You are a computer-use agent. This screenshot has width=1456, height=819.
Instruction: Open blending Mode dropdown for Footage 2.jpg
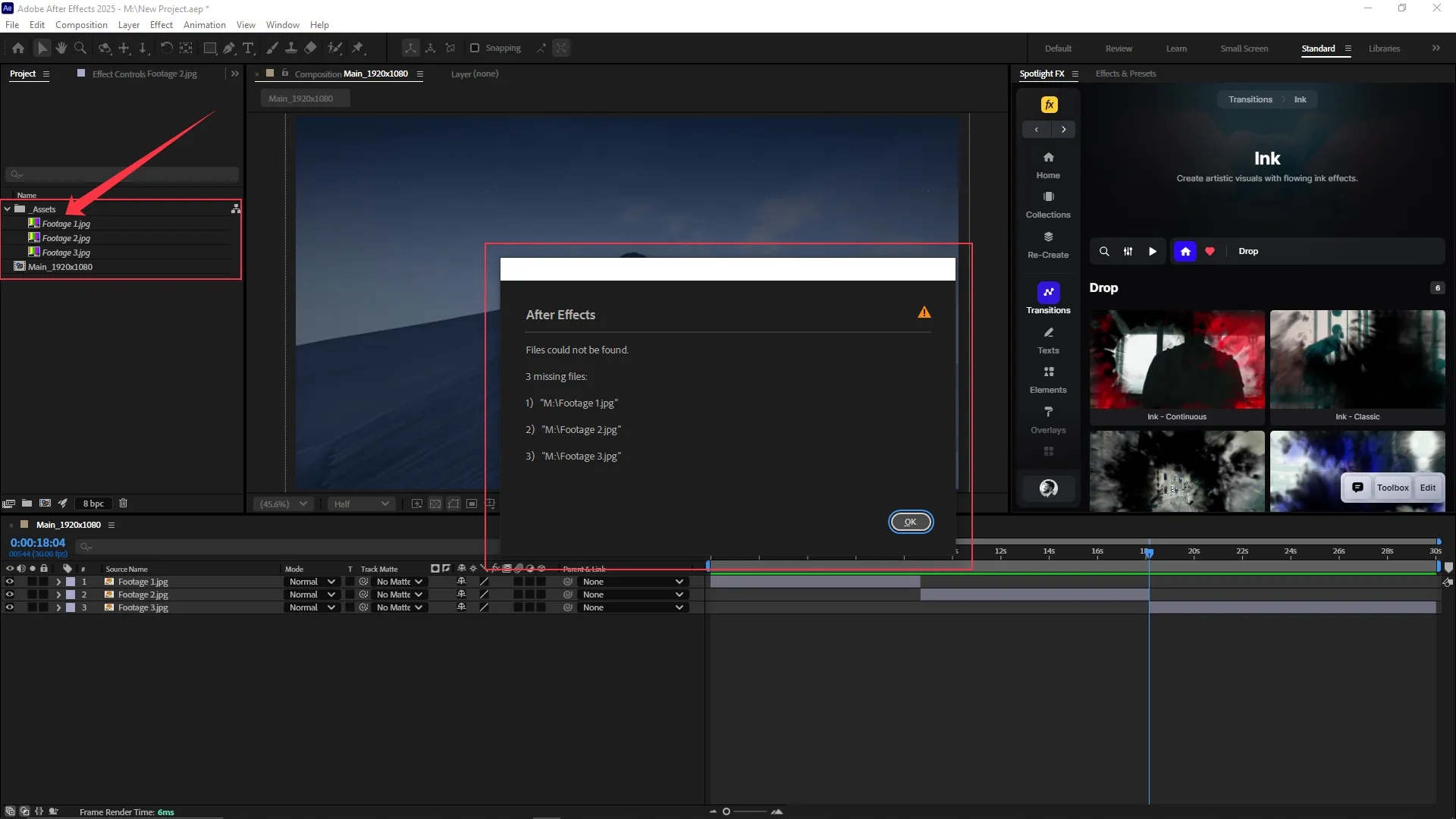tap(312, 595)
